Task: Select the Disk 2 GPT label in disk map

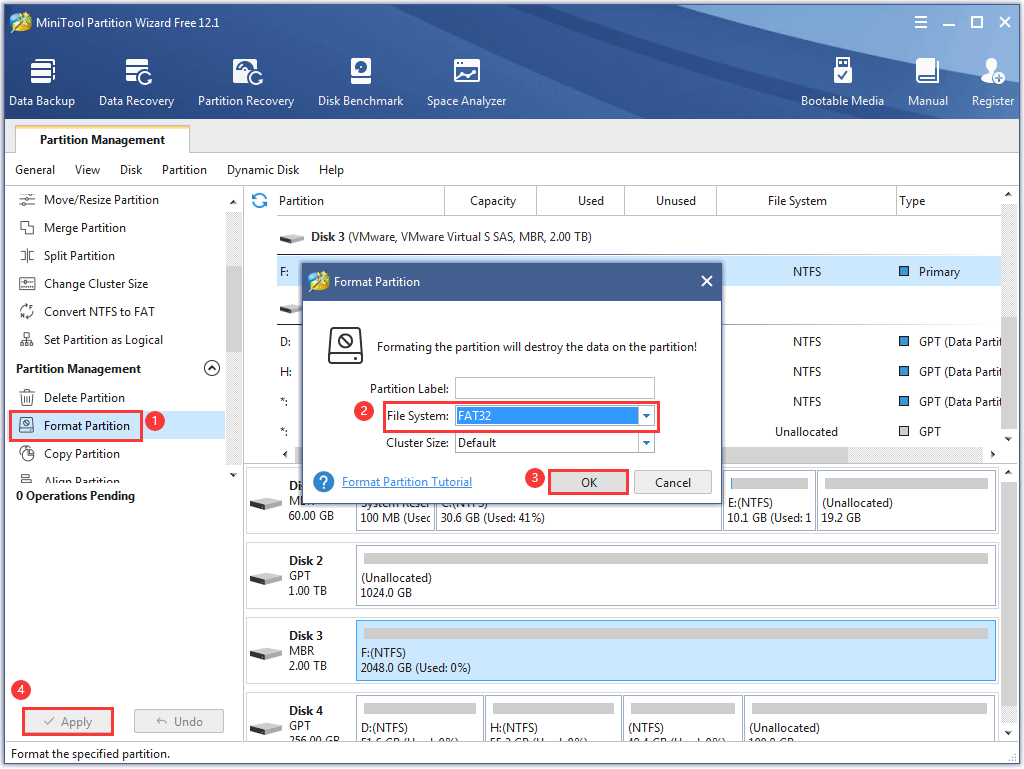Action: 300,576
